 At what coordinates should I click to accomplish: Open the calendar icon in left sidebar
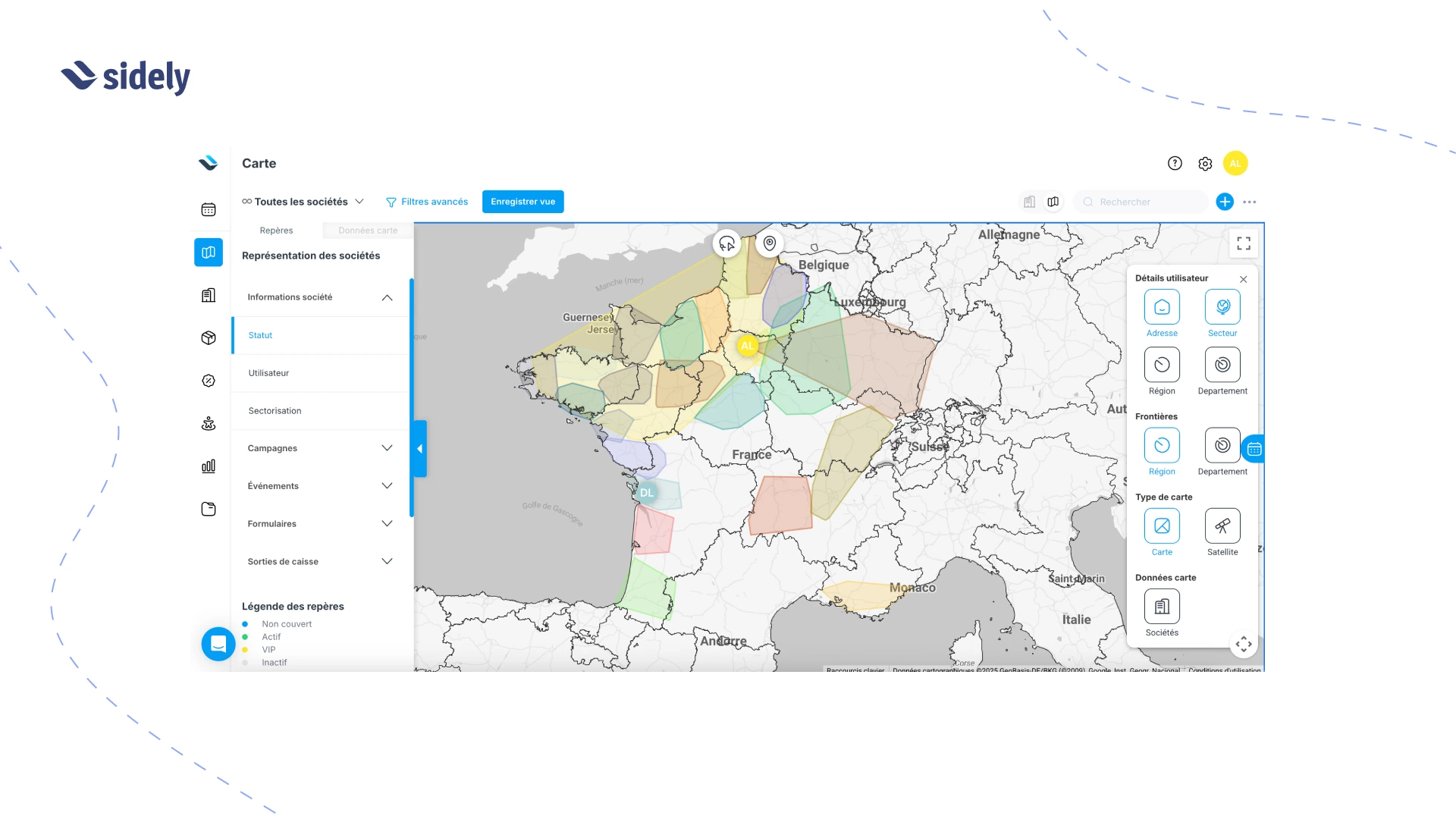(209, 210)
